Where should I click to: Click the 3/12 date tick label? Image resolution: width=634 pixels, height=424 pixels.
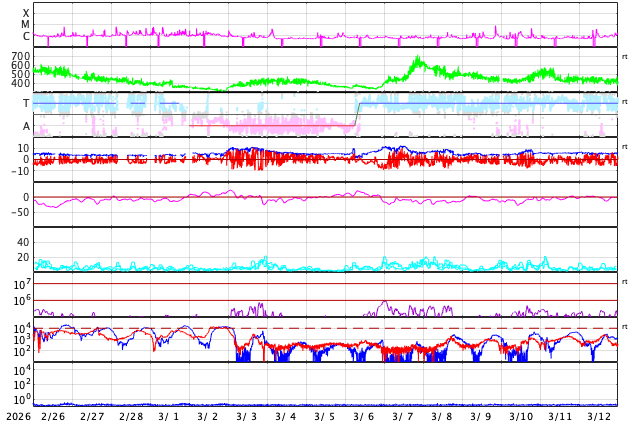tap(598, 416)
